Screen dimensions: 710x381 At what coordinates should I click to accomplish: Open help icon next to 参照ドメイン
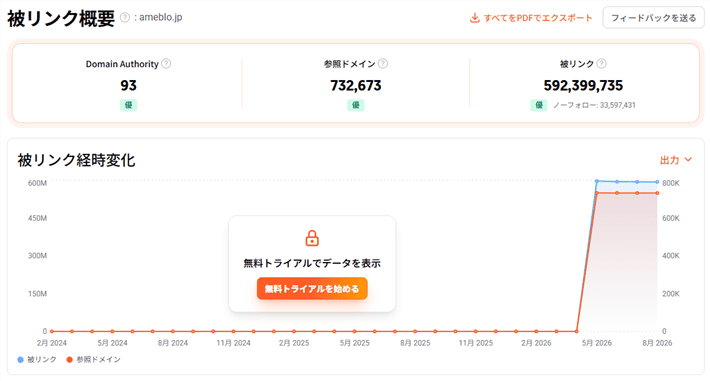pyautogui.click(x=383, y=64)
